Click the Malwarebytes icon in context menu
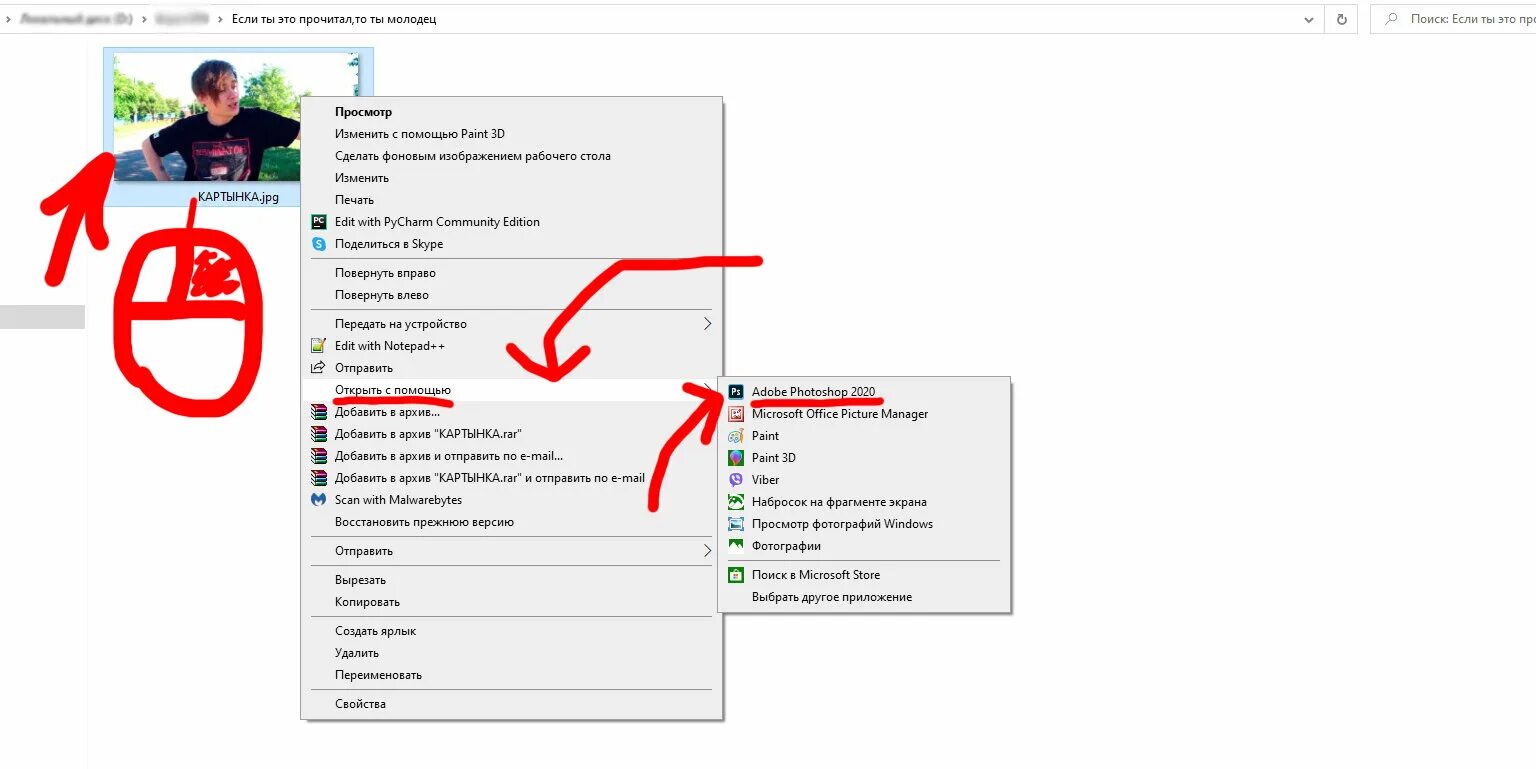The image size is (1536, 769). click(319, 500)
